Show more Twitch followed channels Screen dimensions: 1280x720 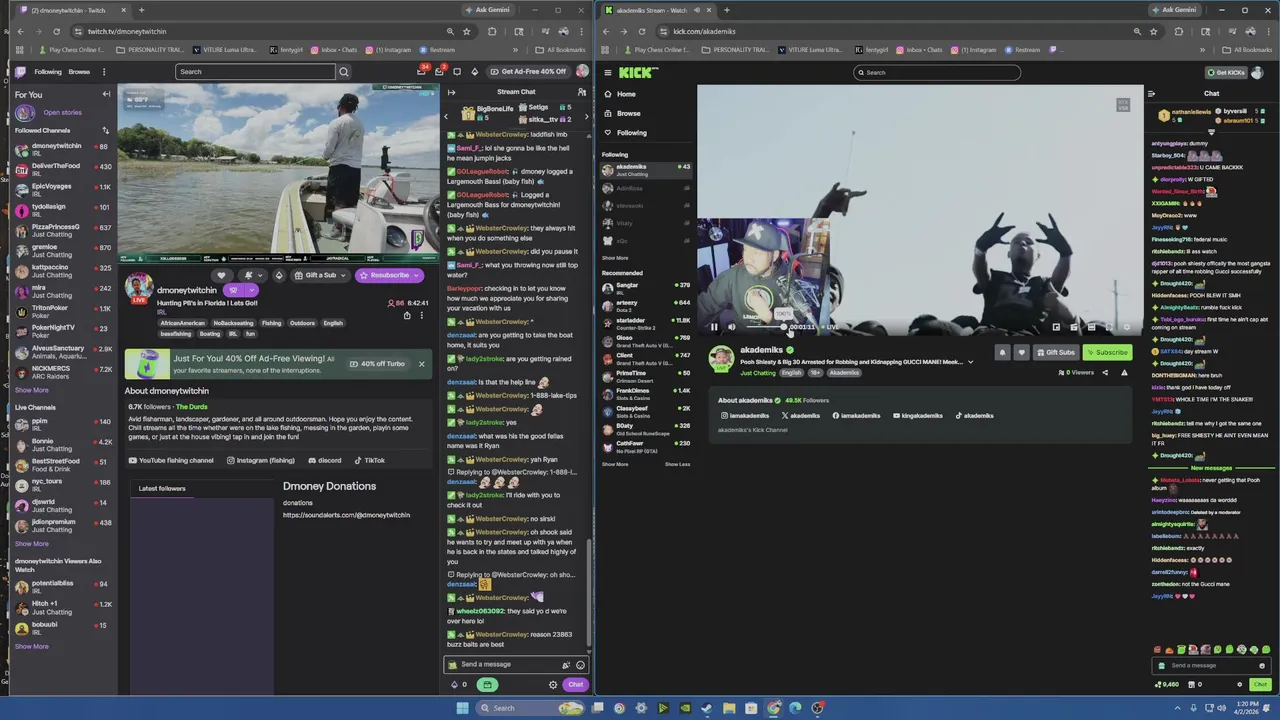[31, 390]
